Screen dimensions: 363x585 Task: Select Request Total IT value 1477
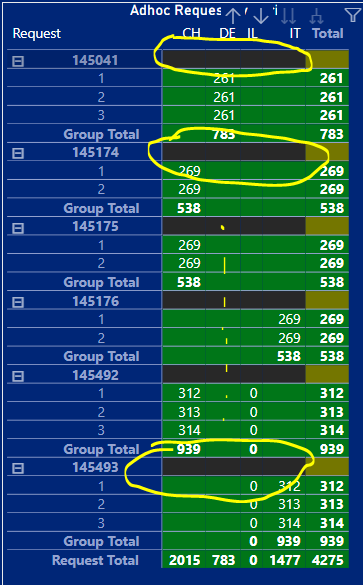coord(285,560)
